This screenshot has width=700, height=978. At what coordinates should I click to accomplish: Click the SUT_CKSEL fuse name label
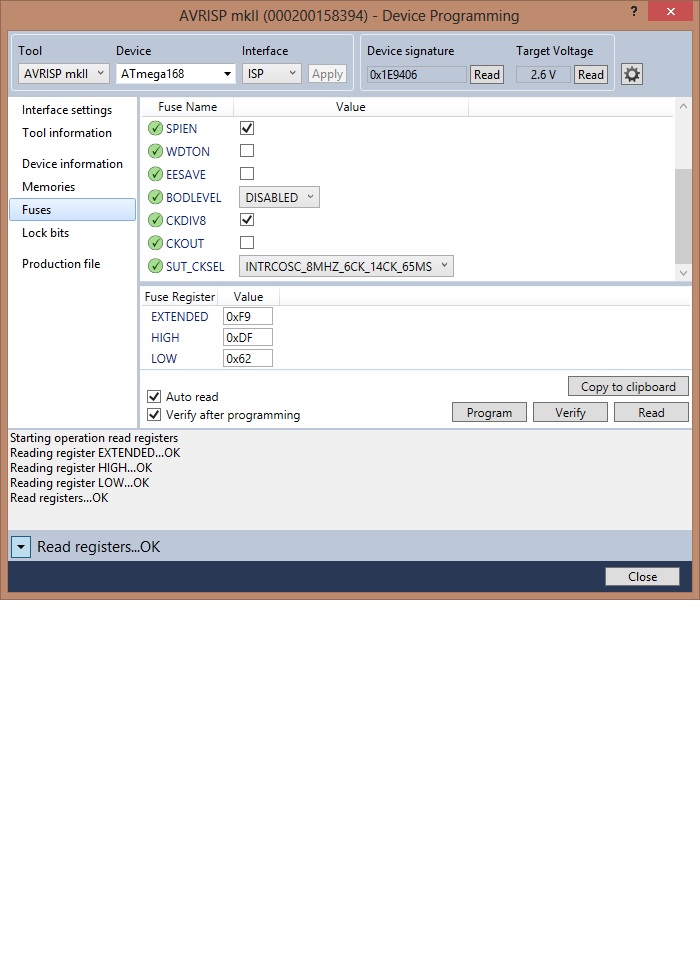coord(195,266)
